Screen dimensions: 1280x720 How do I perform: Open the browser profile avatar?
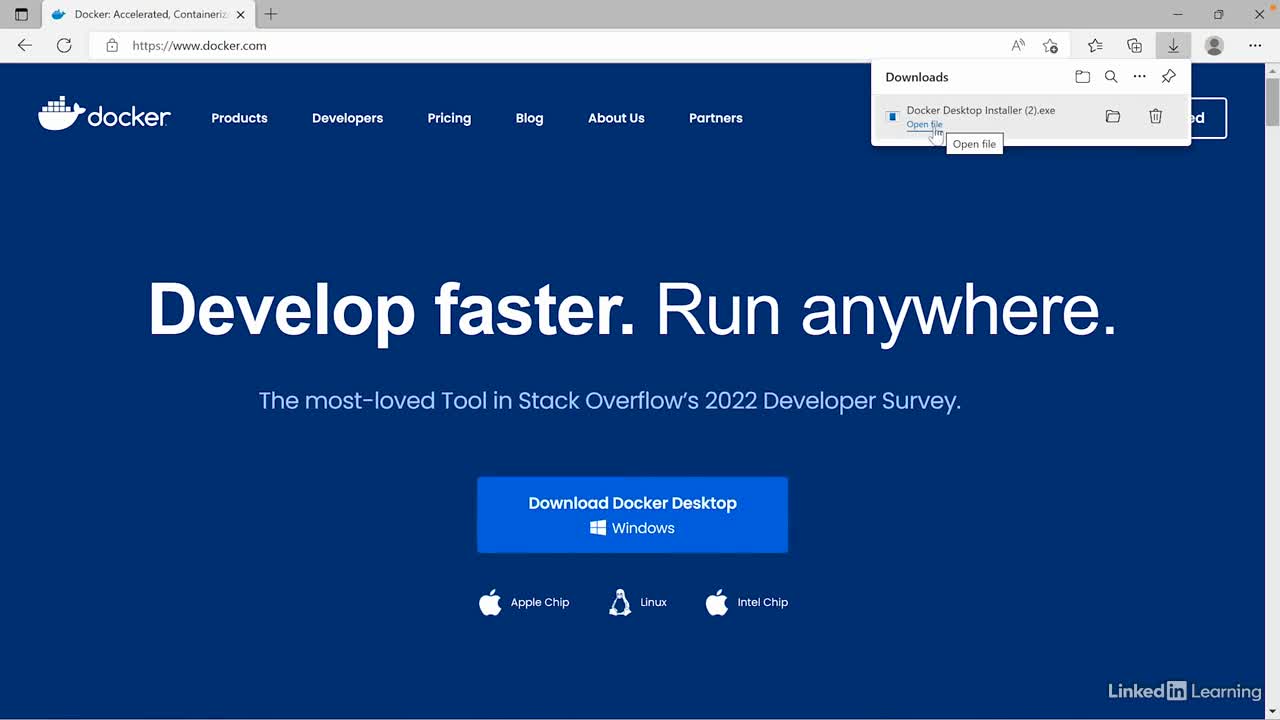tap(1214, 45)
